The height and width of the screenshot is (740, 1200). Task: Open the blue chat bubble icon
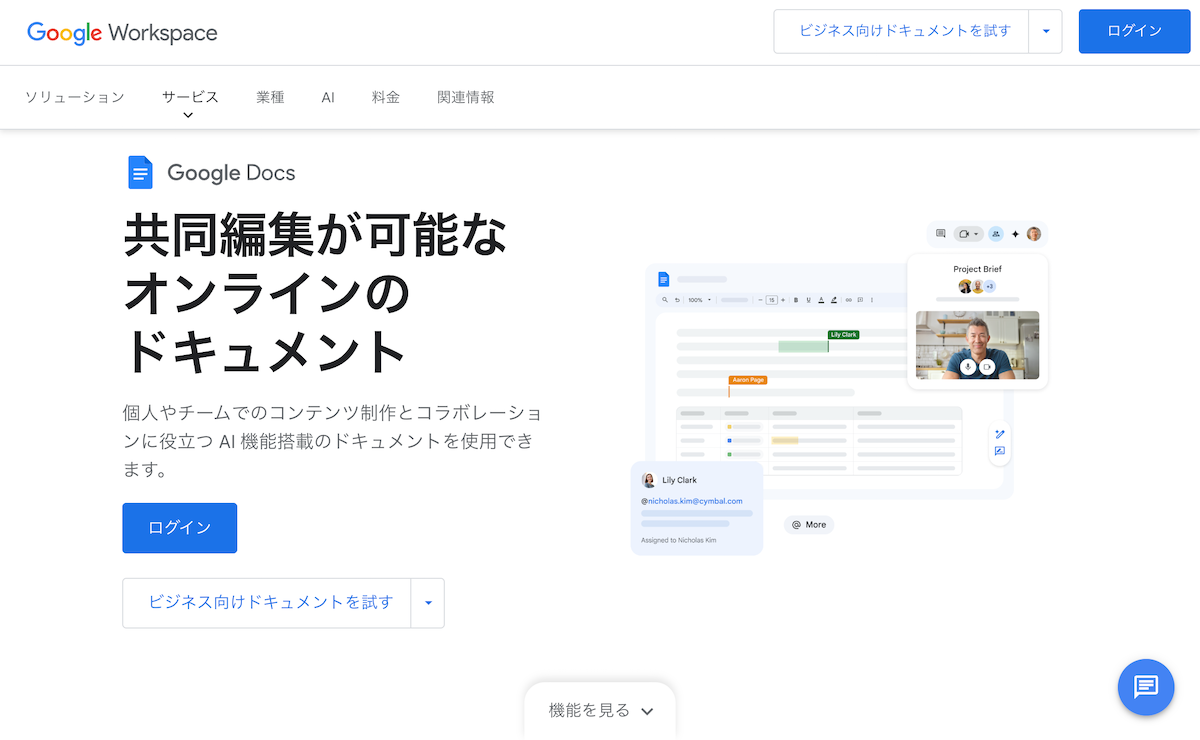(1146, 687)
